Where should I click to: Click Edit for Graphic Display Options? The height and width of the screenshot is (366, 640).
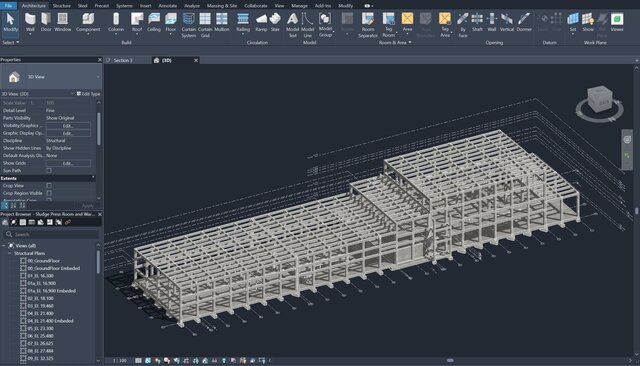[68, 133]
